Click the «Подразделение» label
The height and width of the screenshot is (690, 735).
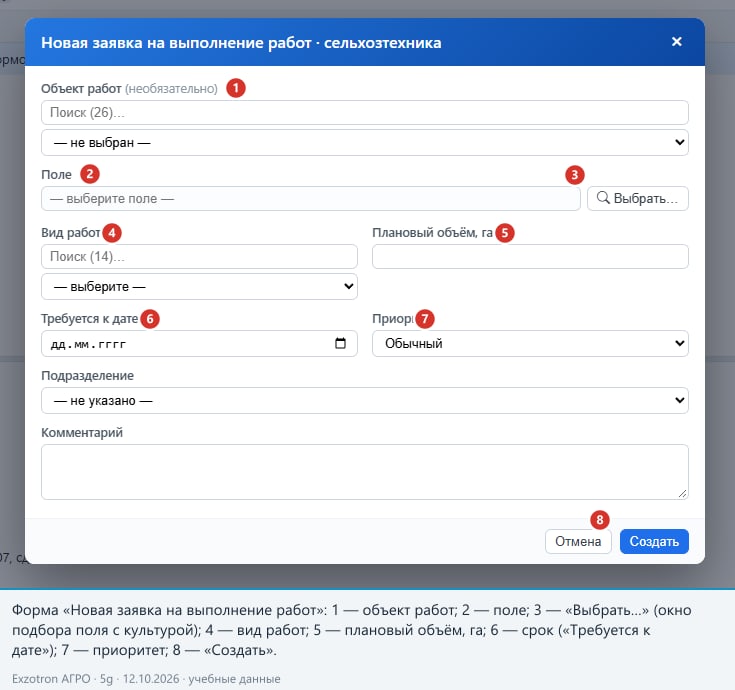click(x=88, y=375)
